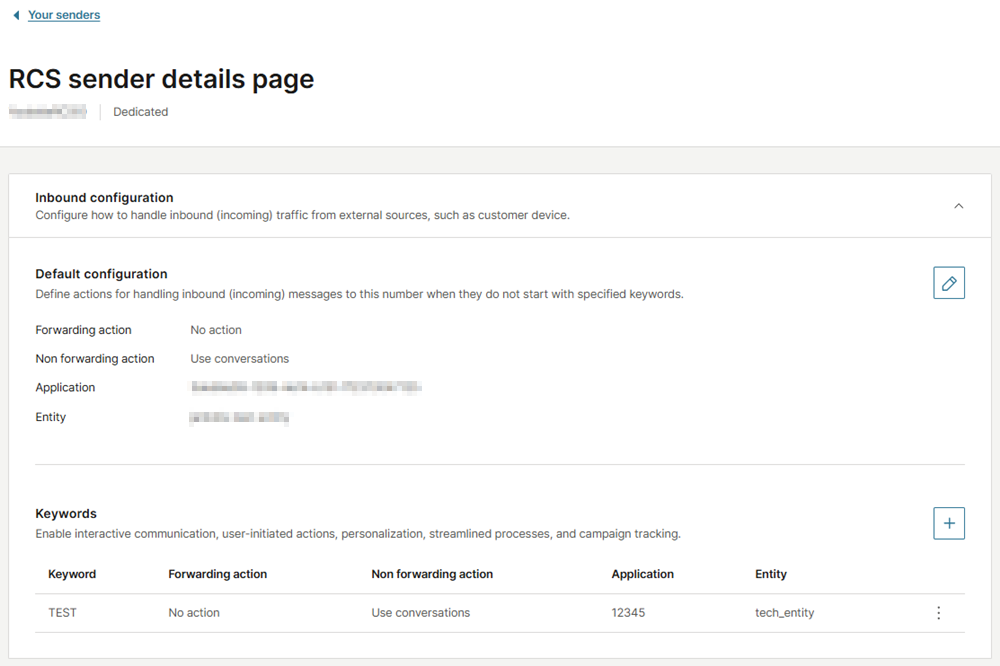The image size is (1000, 666).
Task: Click the pencil icon to edit Default configuration
Action: (x=948, y=282)
